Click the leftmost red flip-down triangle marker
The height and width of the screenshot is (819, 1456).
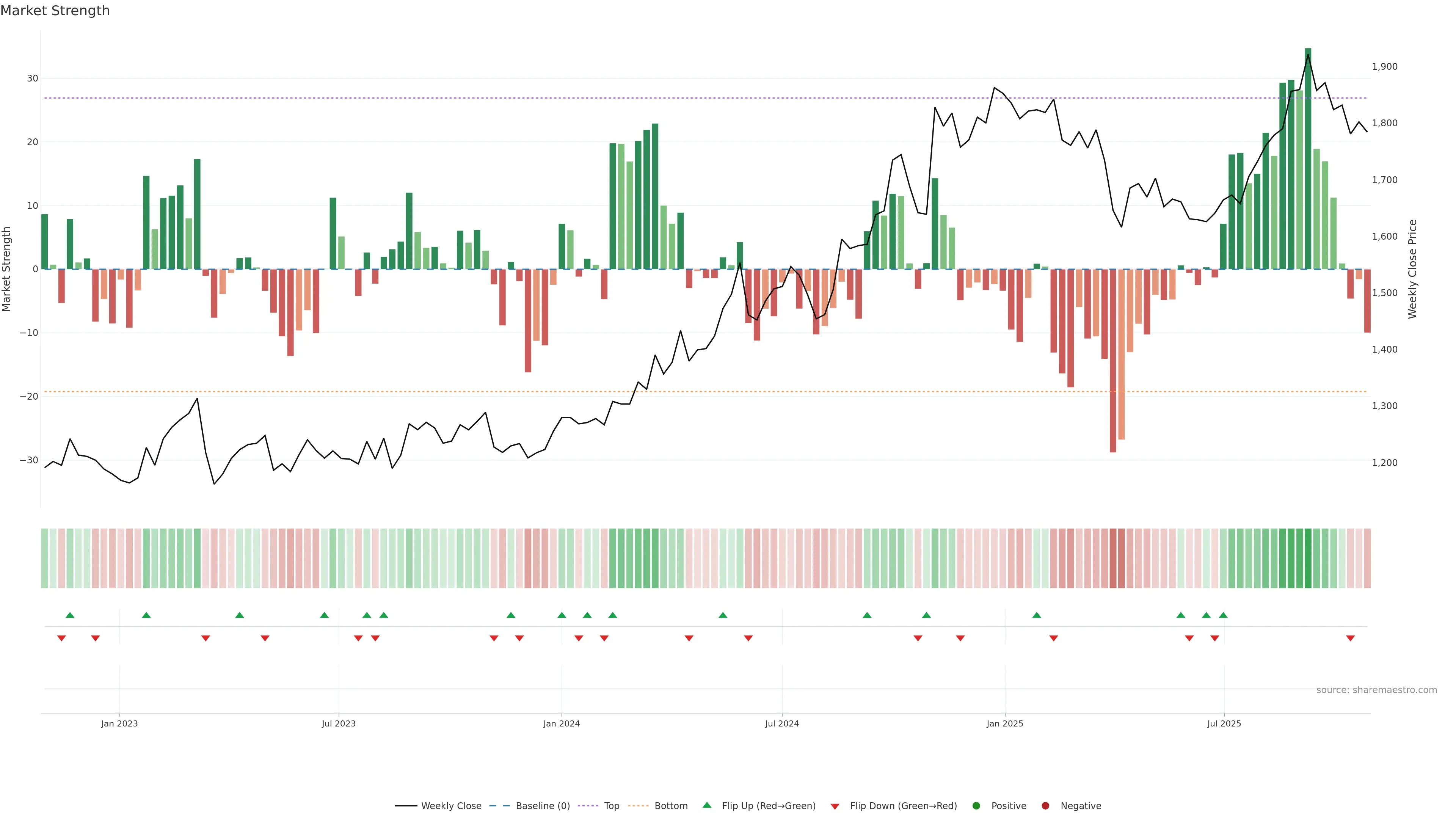tap(61, 638)
